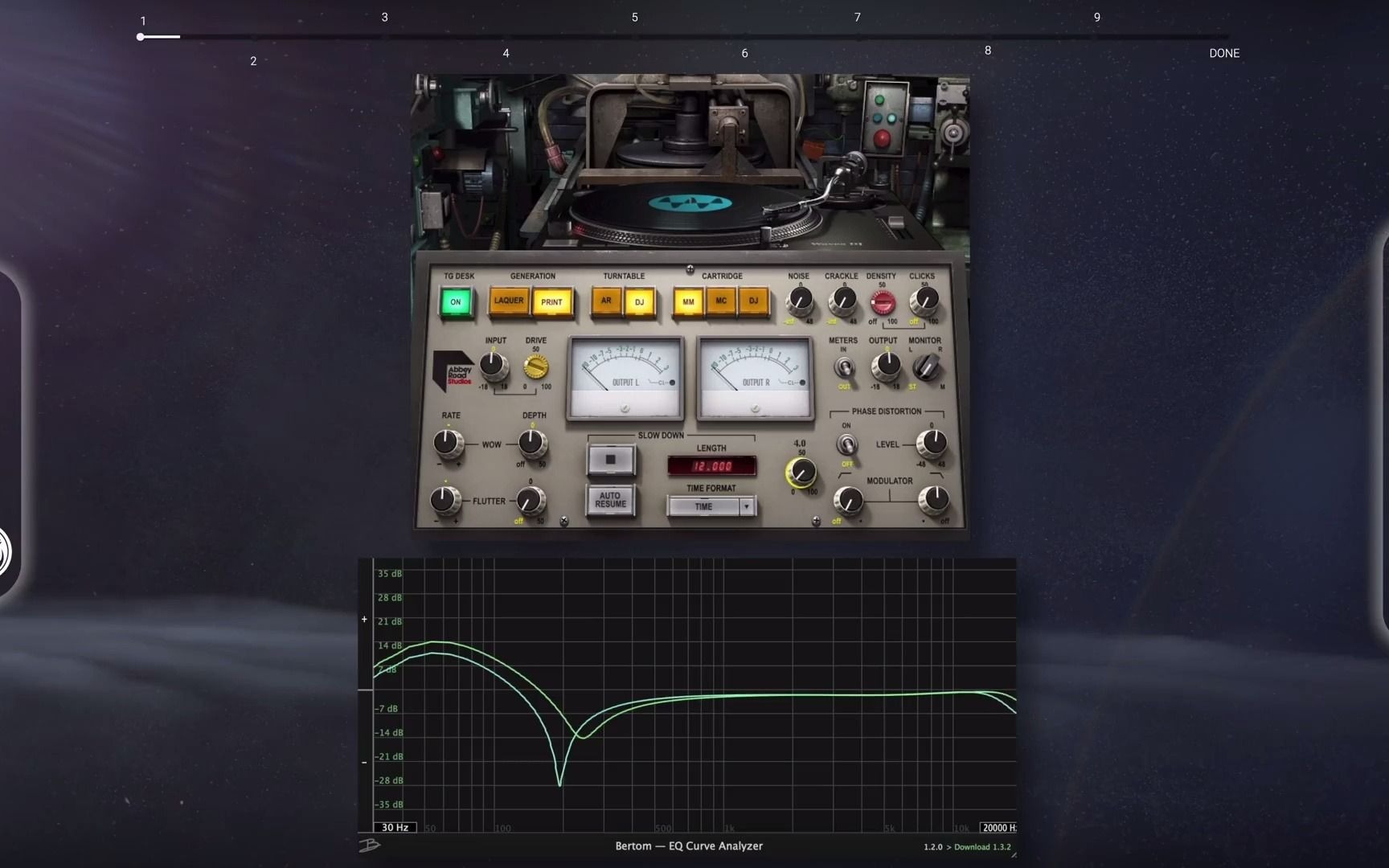This screenshot has width=1389, height=868.
Task: Click the 20000 Hz high frequency field
Action: coord(998,827)
